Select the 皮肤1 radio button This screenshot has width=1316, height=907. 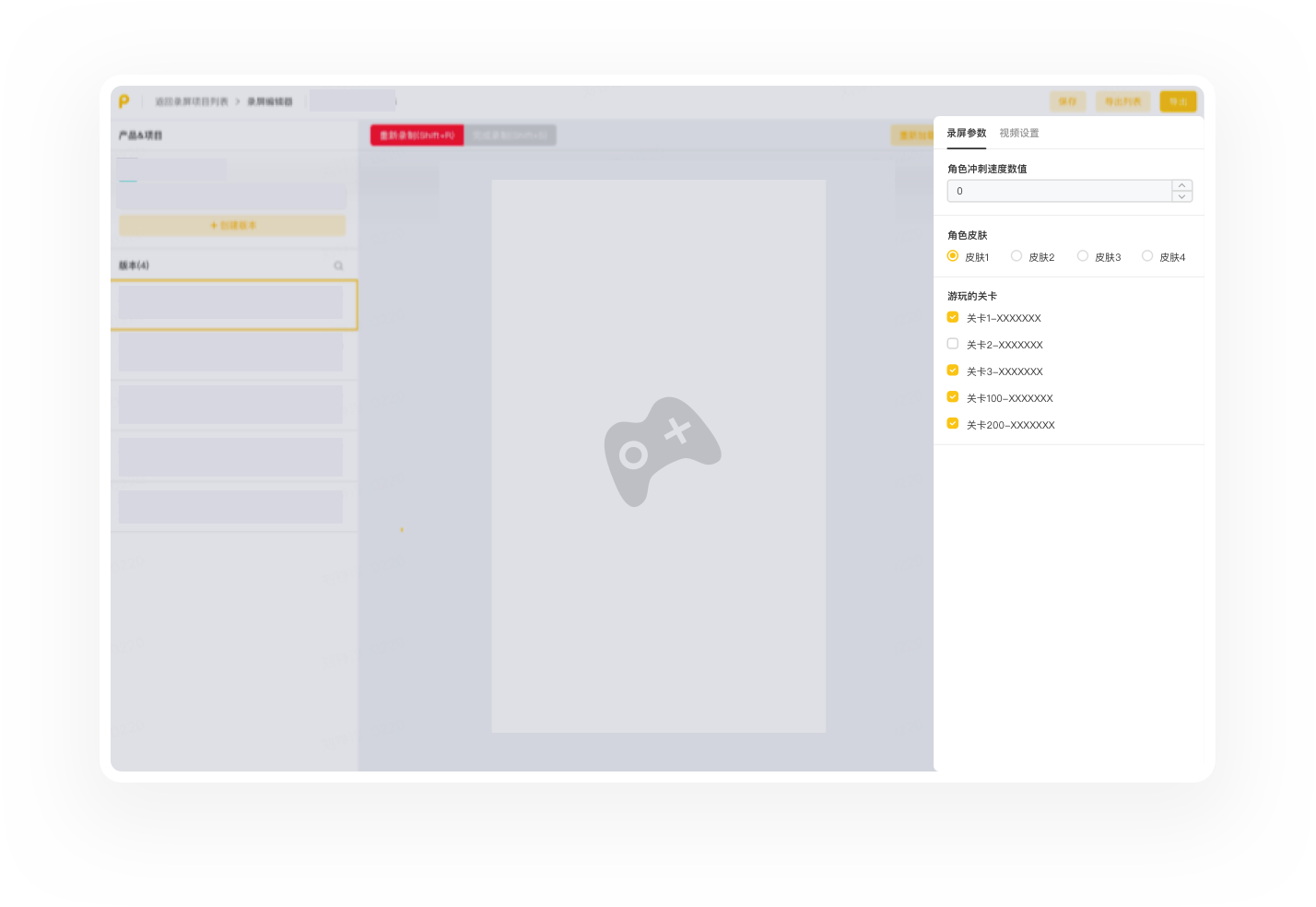(953, 256)
